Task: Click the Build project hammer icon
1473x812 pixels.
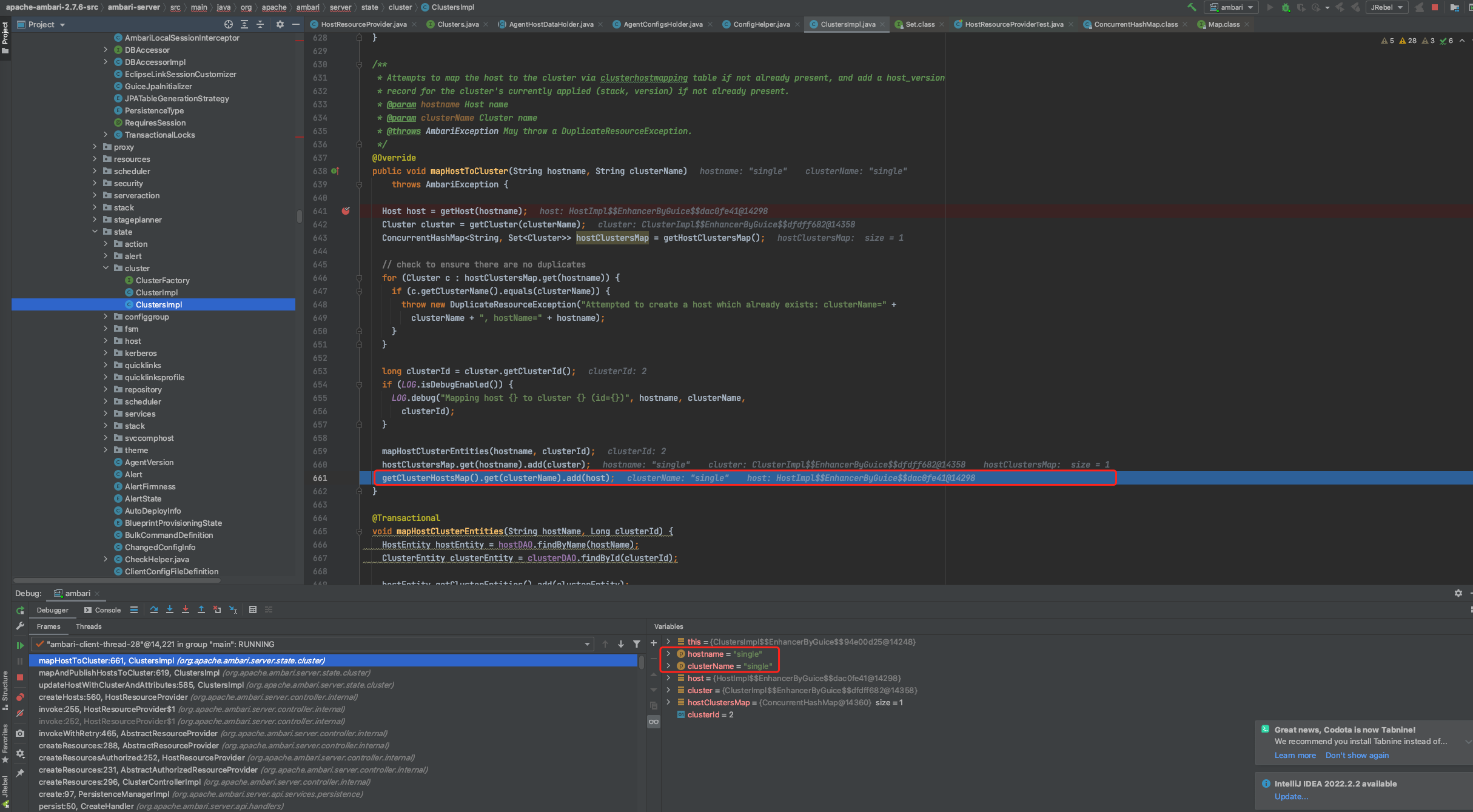Action: (1192, 7)
